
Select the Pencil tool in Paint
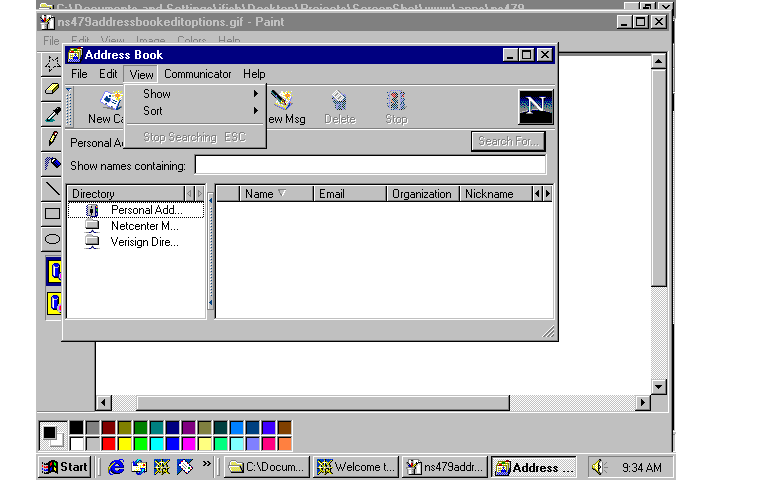click(52, 139)
